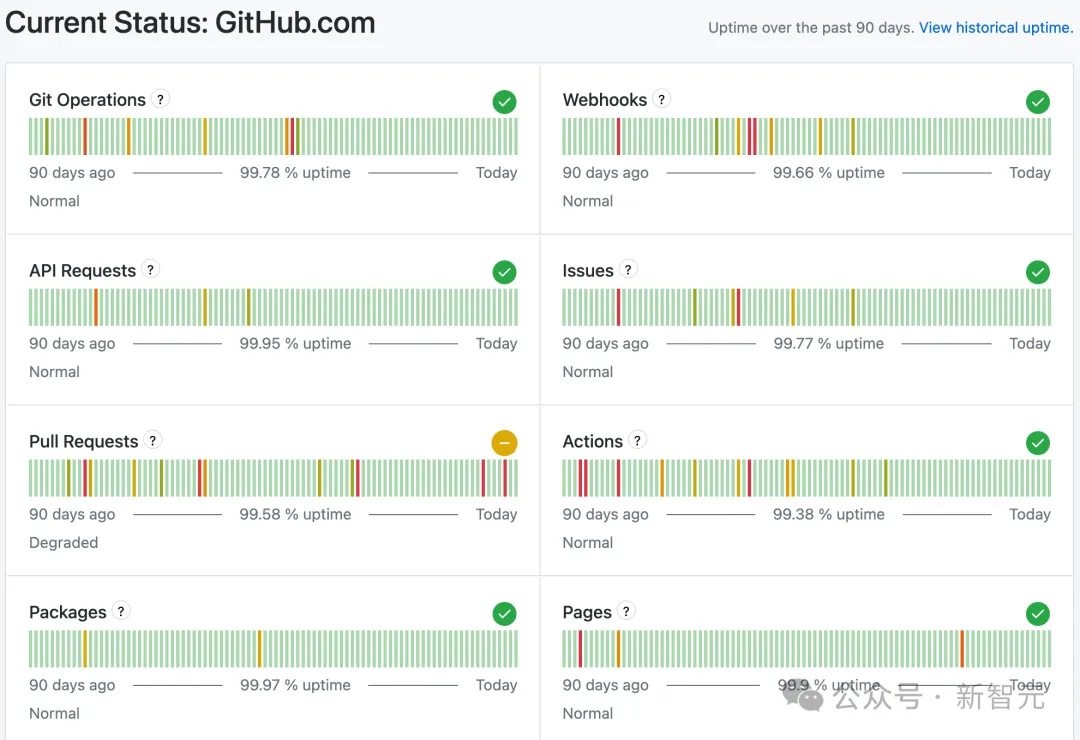Select the first red bar in Git Operations graph
The height and width of the screenshot is (740, 1080).
pos(85,136)
